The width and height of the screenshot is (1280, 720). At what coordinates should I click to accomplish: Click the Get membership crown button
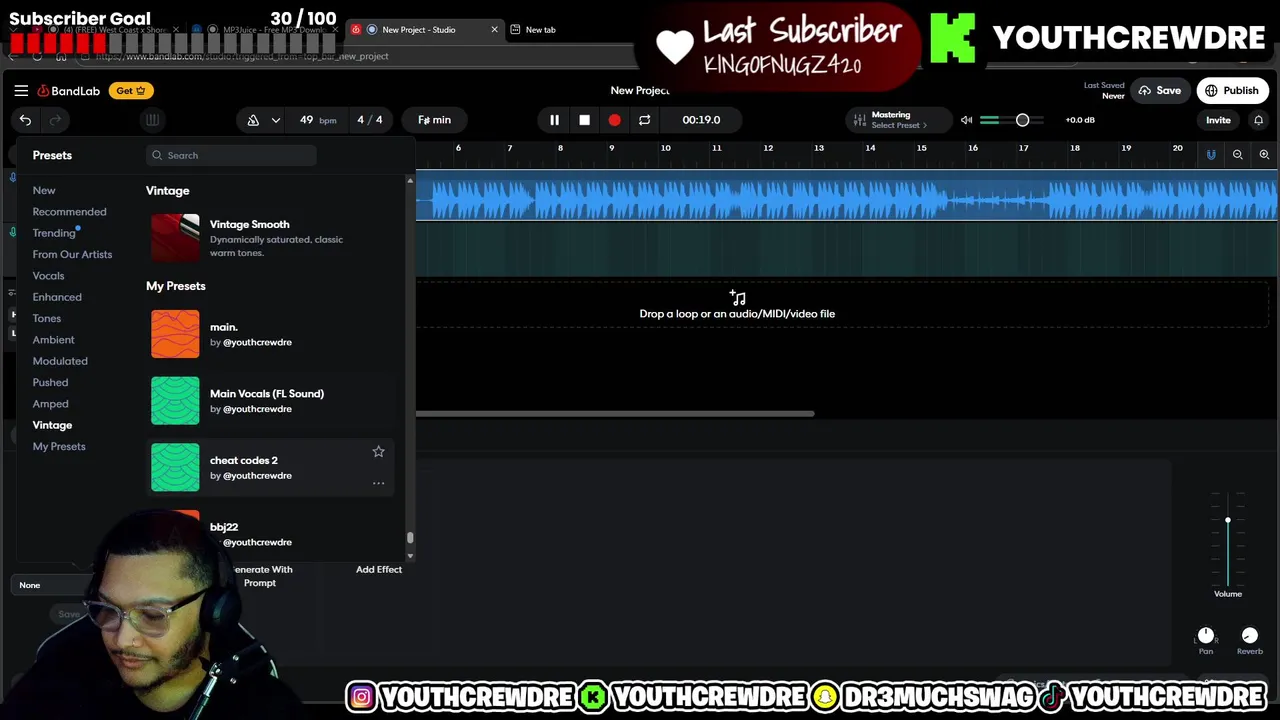coord(131,91)
